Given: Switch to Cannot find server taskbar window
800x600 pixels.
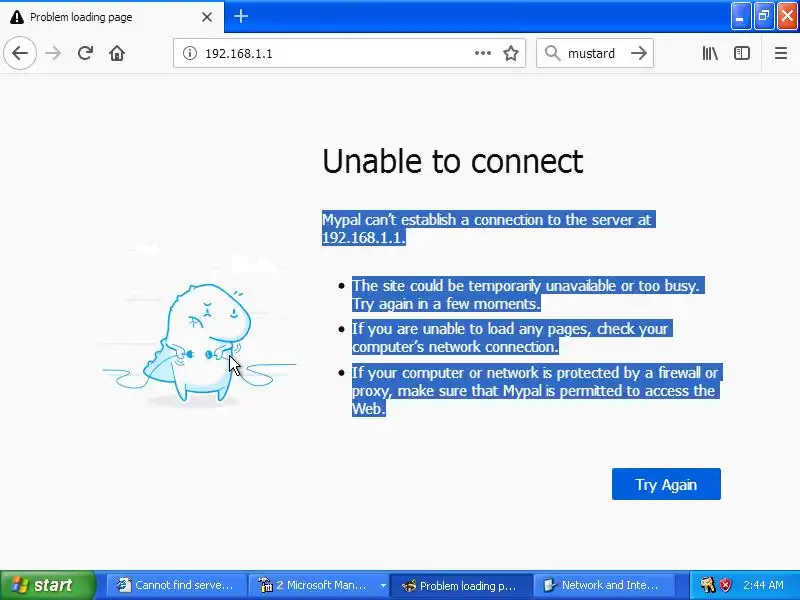Looking at the screenshot, I should 176,585.
